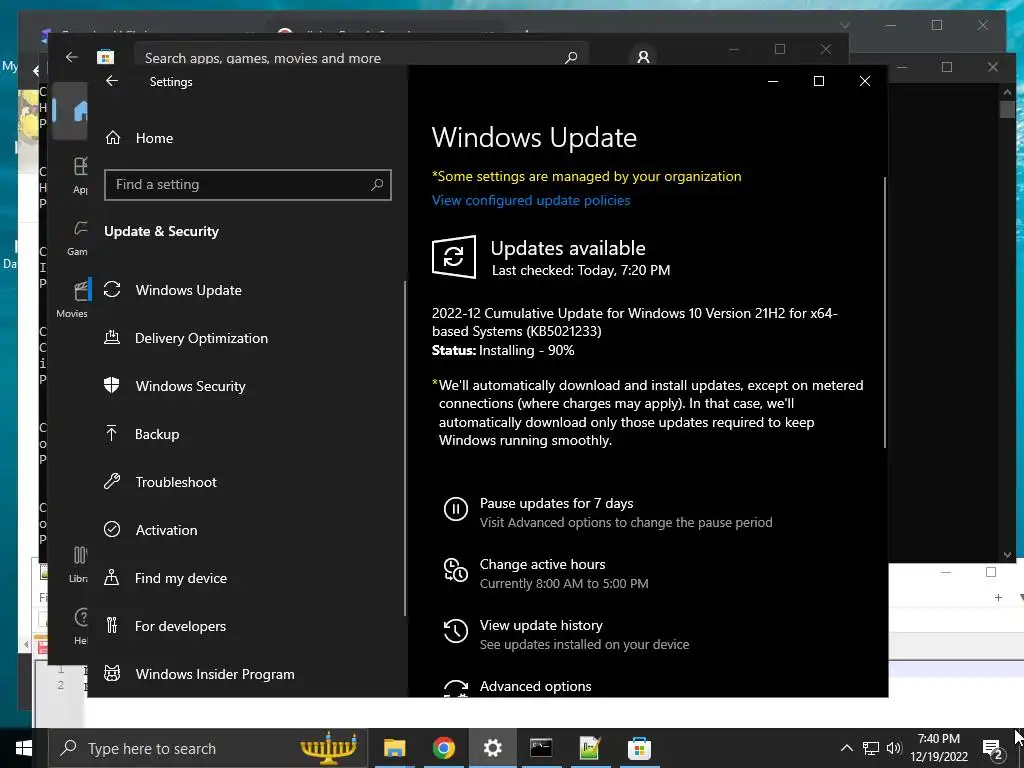
Task: Click the update history clock icon
Action: coord(456,631)
